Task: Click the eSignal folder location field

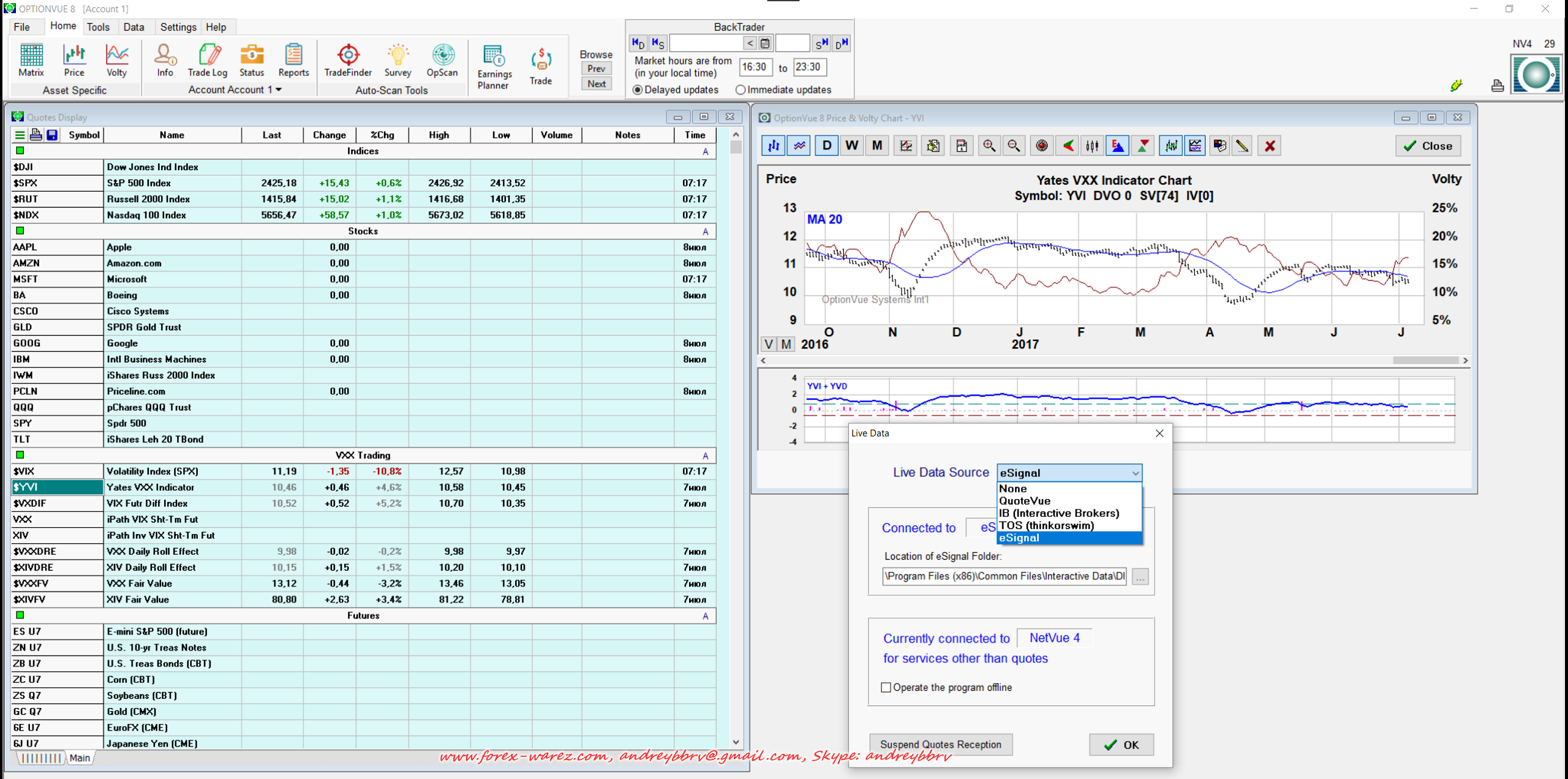Action: (x=1004, y=576)
